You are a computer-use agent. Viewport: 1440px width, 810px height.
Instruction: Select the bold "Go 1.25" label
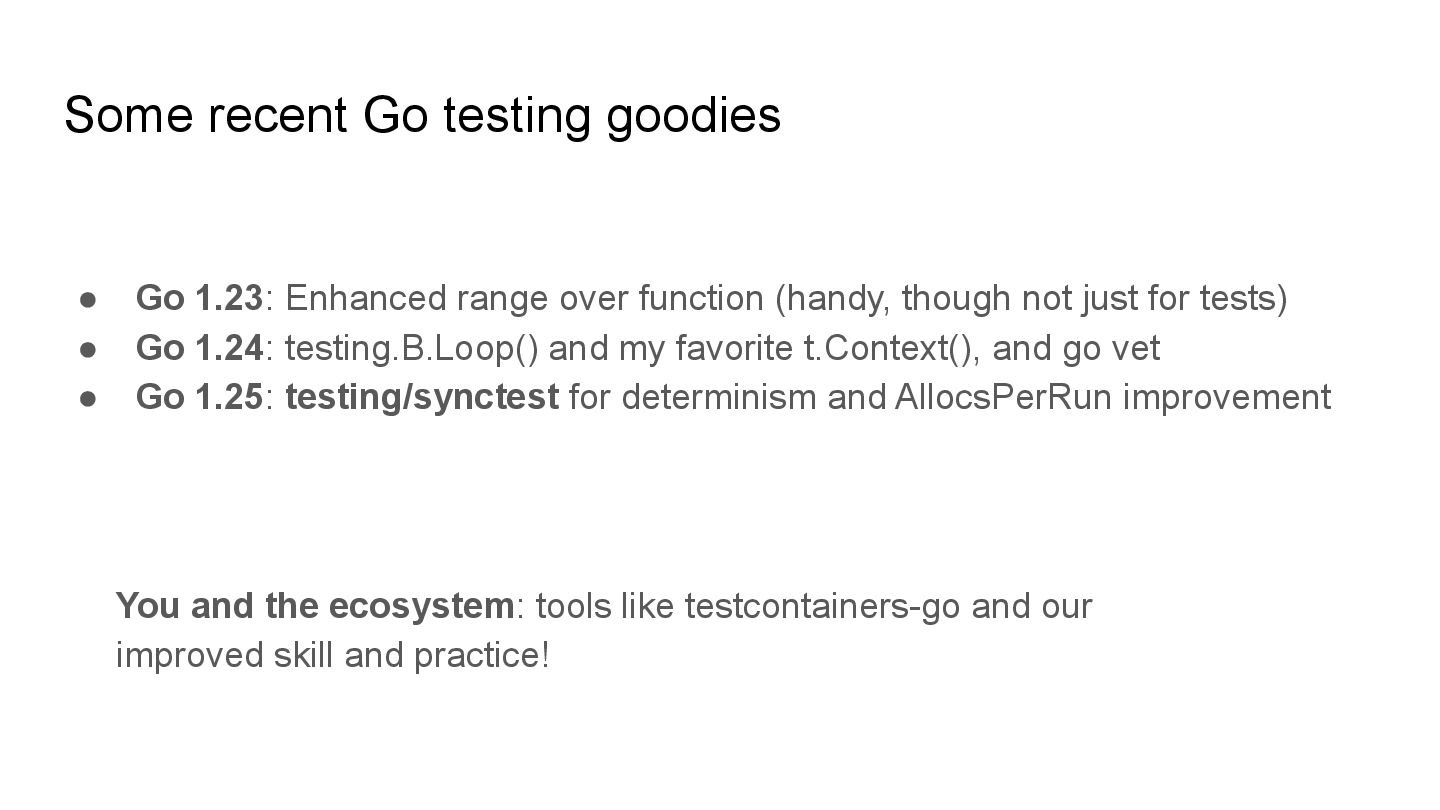(x=199, y=397)
